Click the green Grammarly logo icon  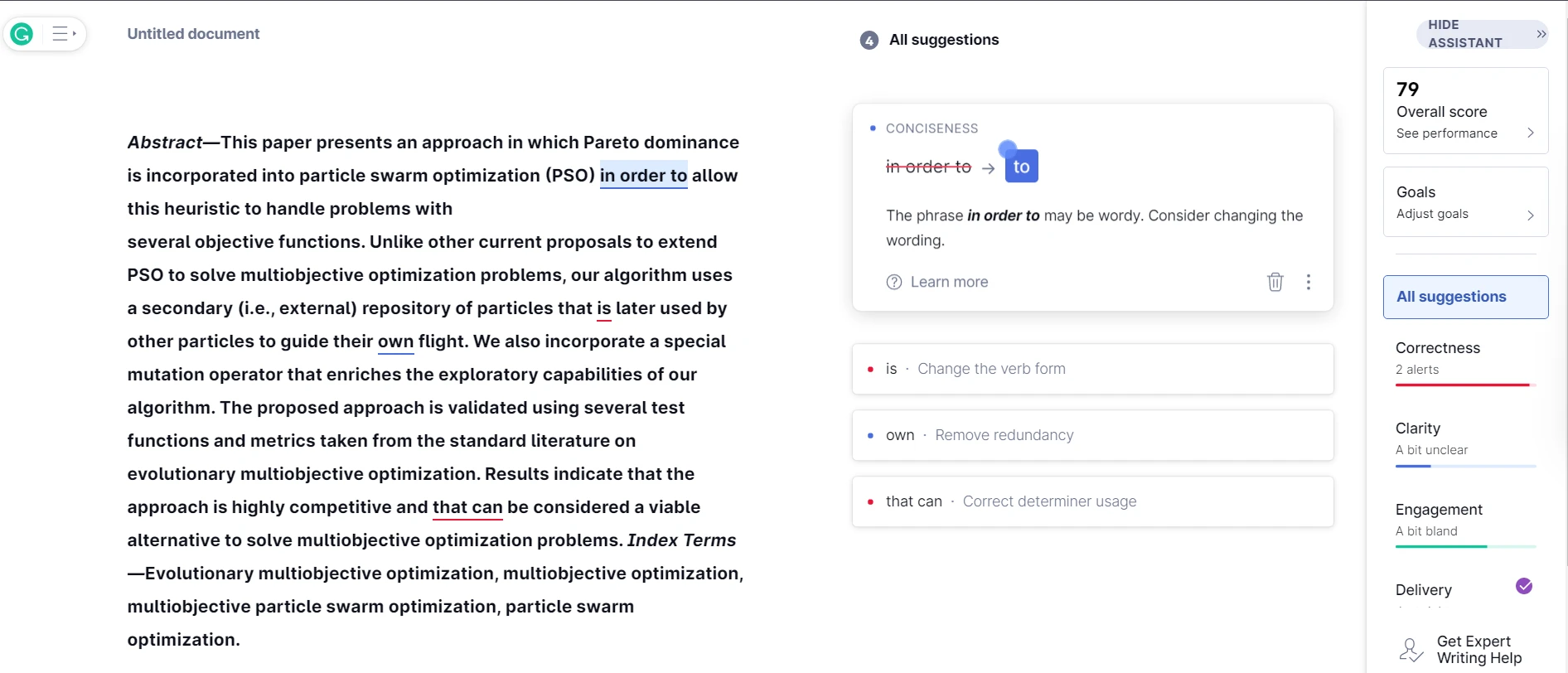point(22,34)
